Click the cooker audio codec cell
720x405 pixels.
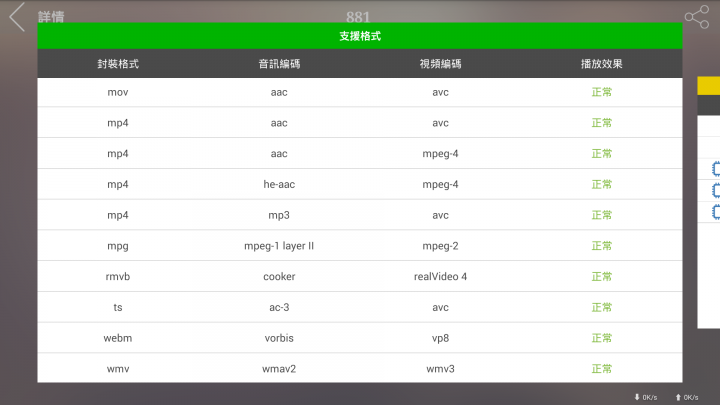tap(279, 277)
